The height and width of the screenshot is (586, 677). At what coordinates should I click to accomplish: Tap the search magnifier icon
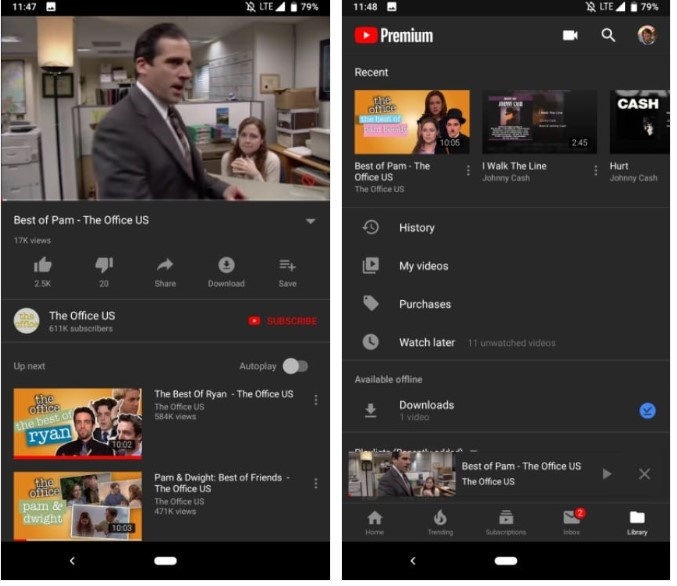tap(608, 35)
